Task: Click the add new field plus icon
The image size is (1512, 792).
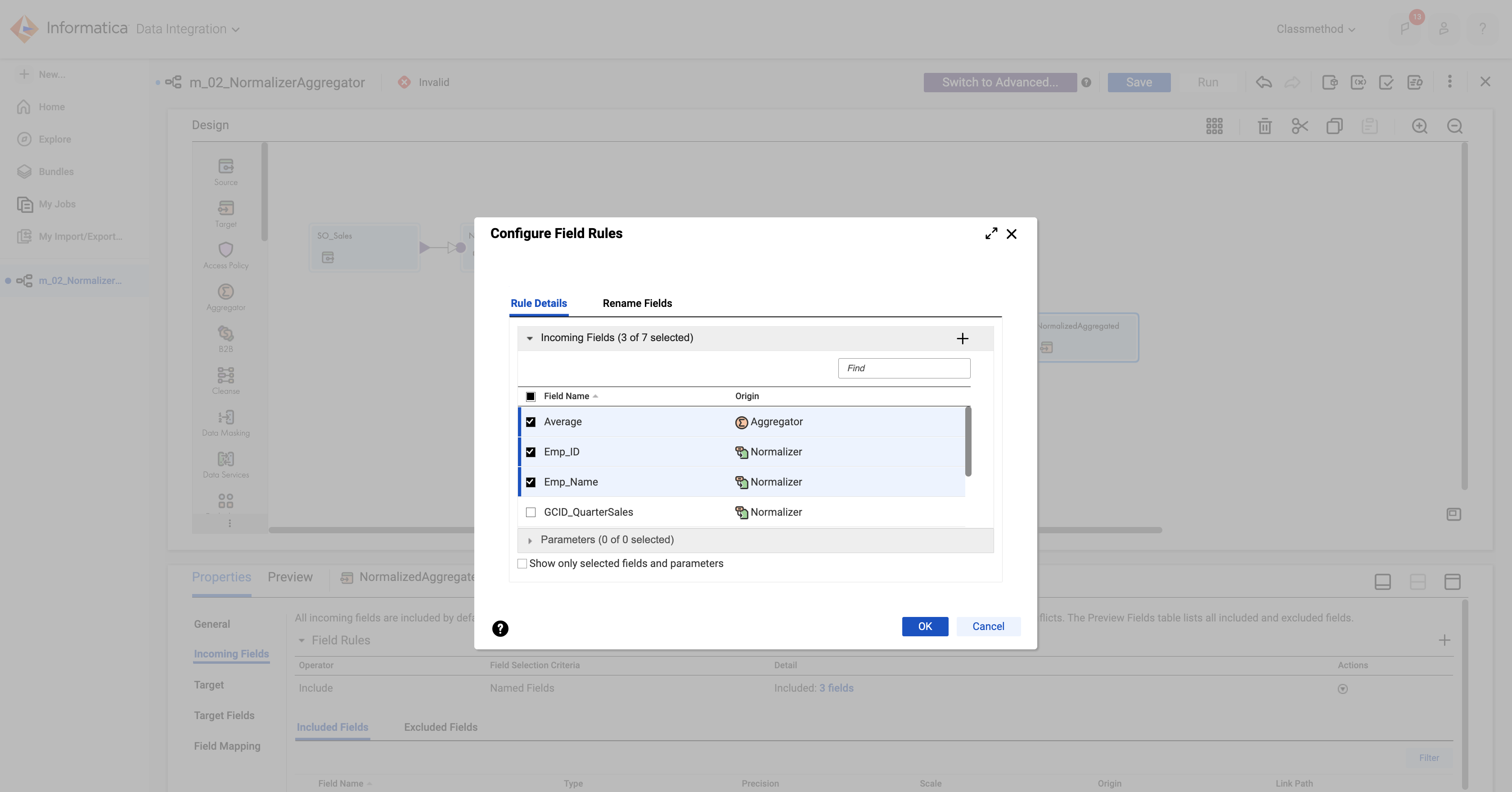Action: coord(960,338)
